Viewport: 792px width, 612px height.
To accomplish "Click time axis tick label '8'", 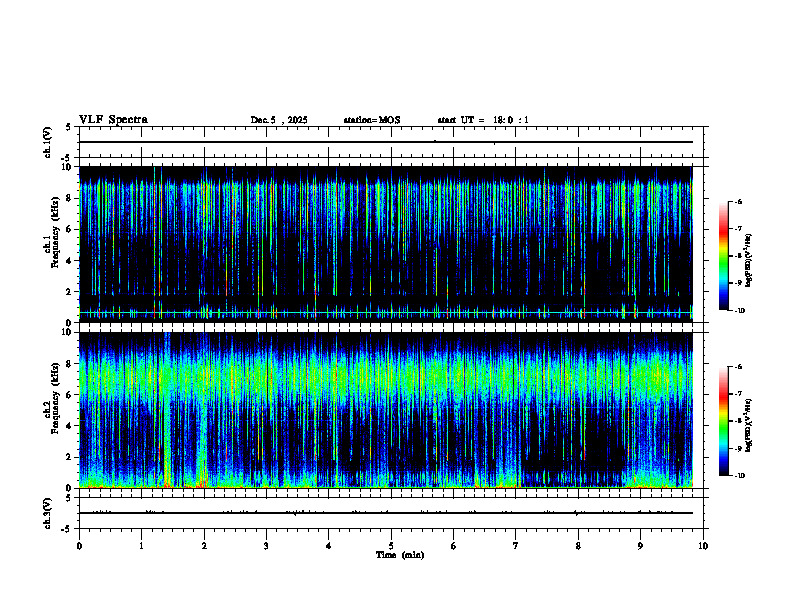I will (x=578, y=546).
